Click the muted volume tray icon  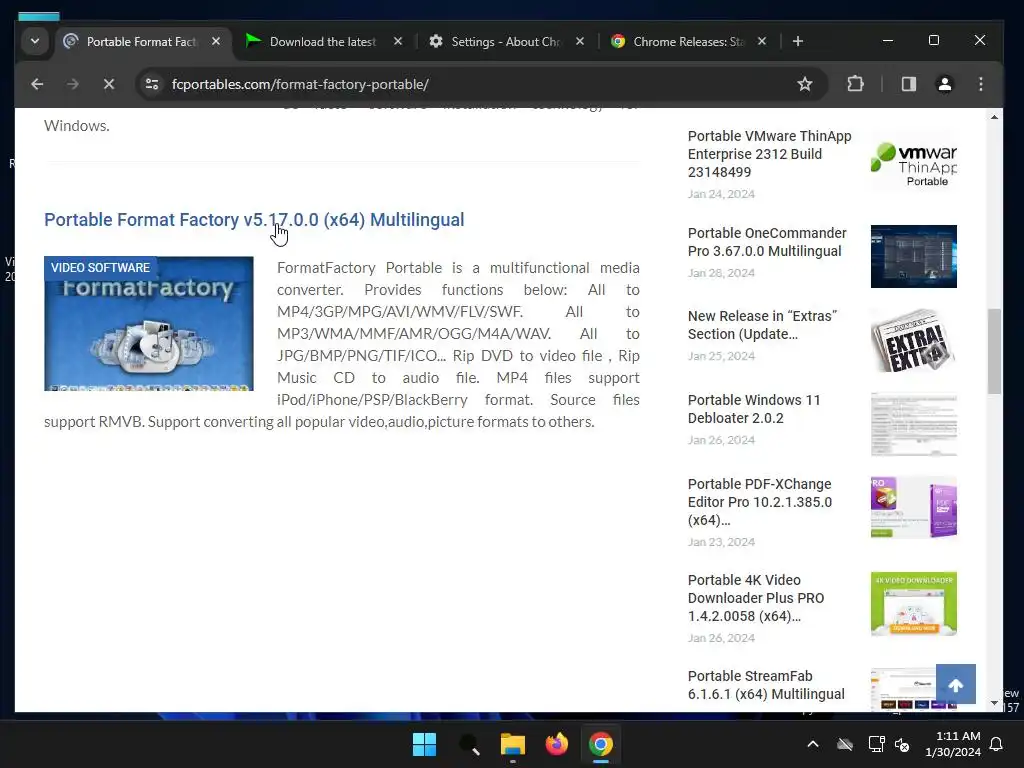[x=902, y=744]
